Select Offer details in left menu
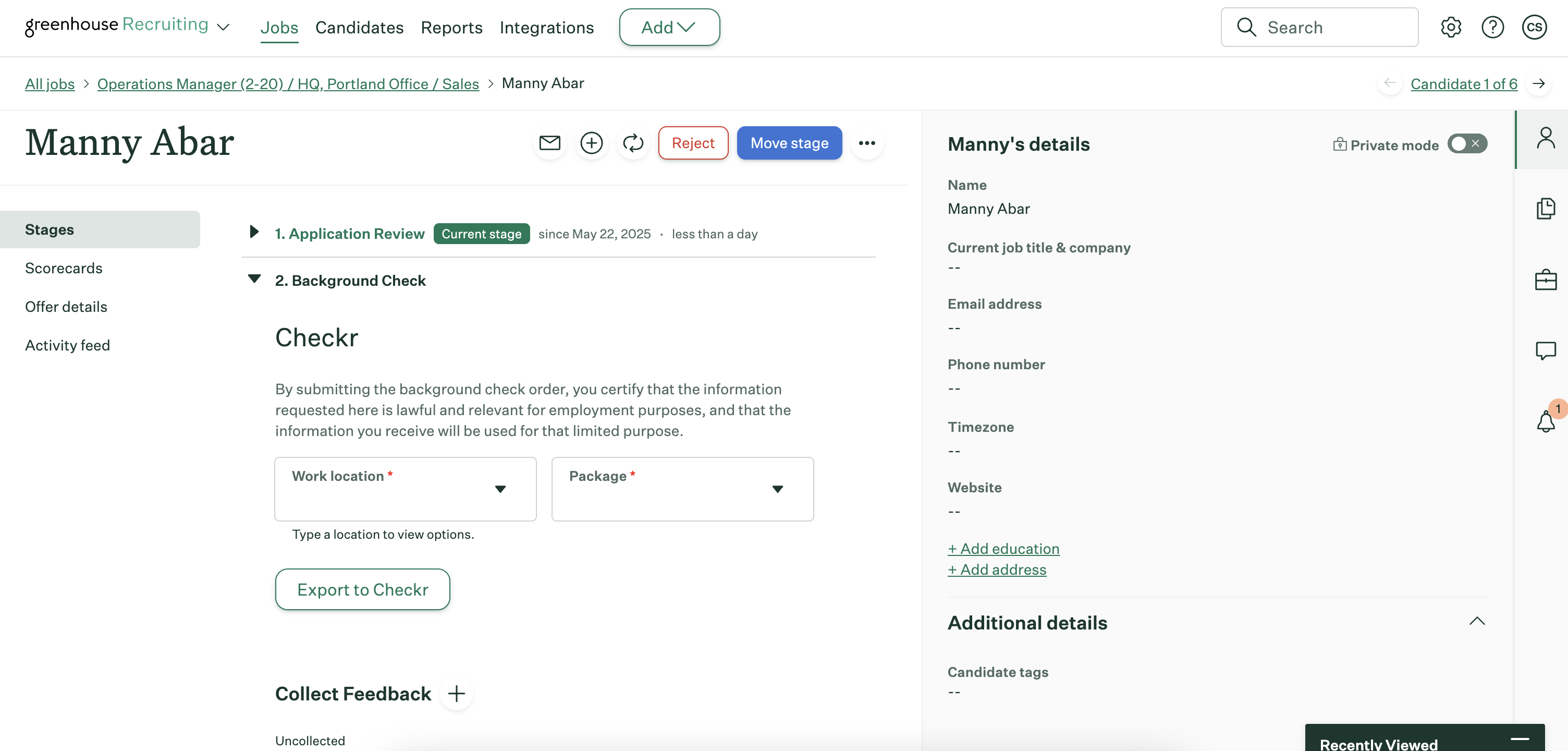1568x751 pixels. point(66,307)
